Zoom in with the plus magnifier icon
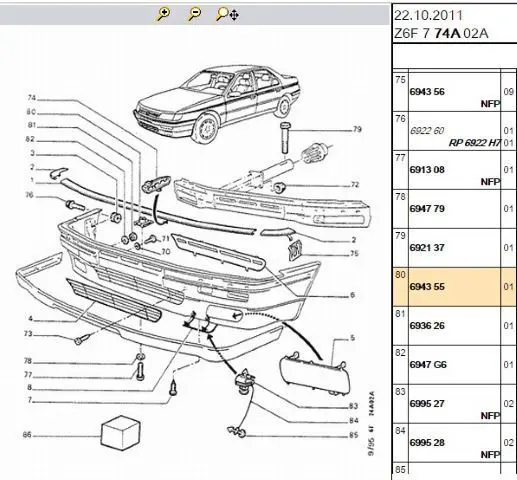 tap(163, 14)
